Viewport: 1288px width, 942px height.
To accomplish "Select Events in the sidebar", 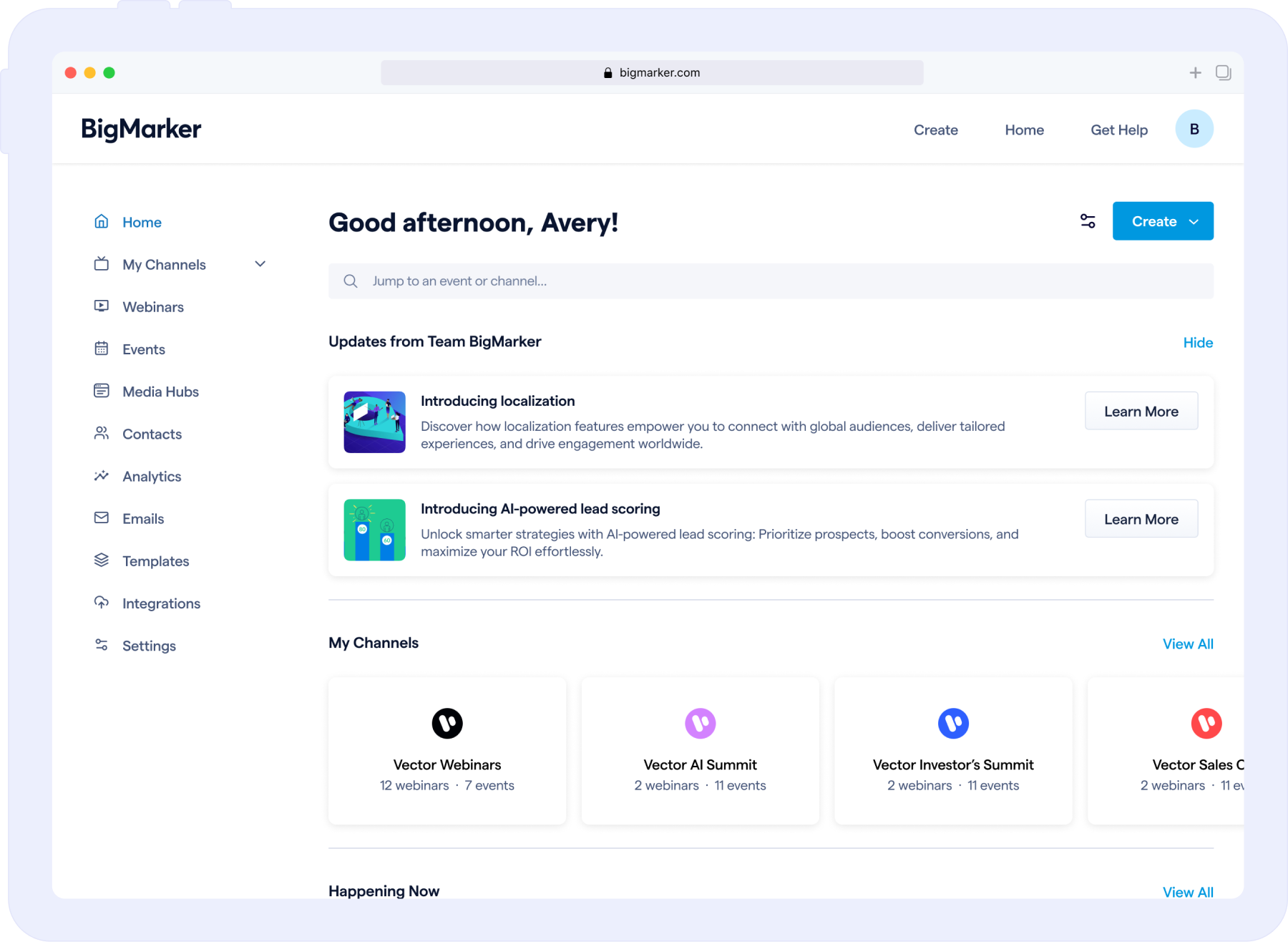I will click(x=144, y=349).
